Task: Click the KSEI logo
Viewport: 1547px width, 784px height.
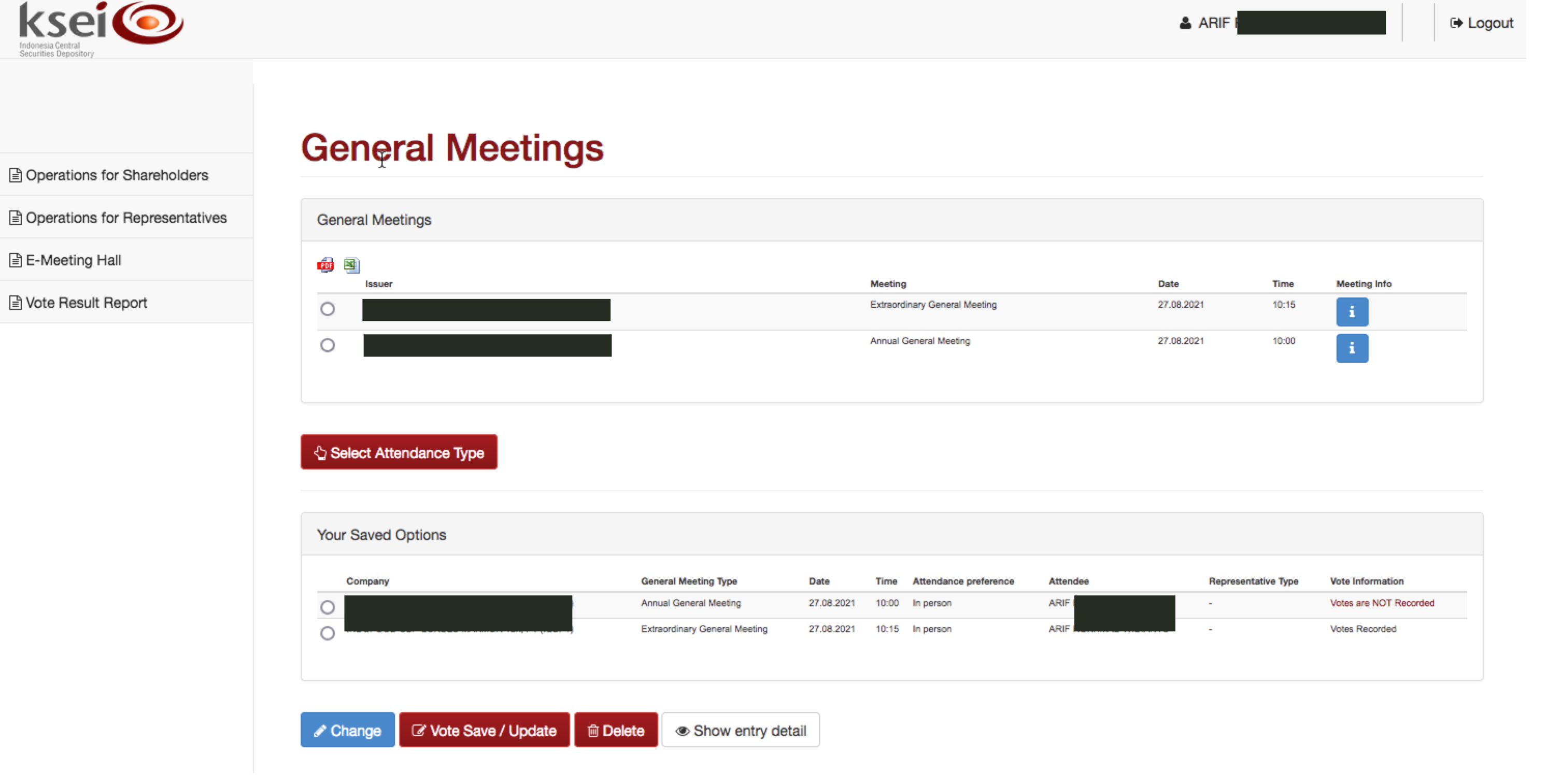Action: tap(101, 27)
